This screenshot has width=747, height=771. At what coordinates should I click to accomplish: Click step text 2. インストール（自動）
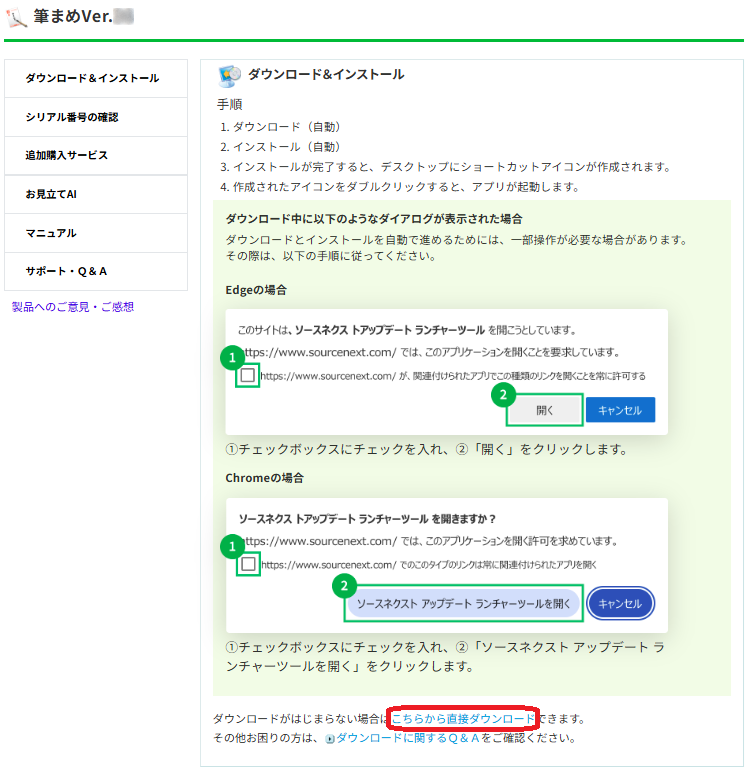281,147
